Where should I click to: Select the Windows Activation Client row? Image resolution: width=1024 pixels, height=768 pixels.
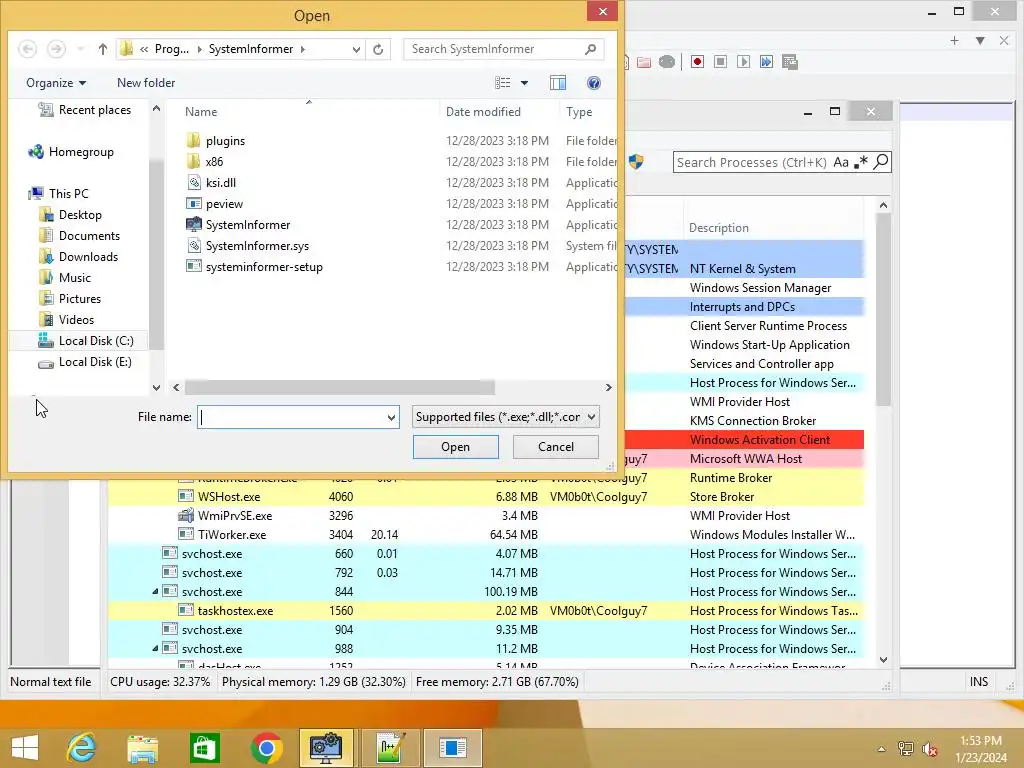click(x=760, y=440)
